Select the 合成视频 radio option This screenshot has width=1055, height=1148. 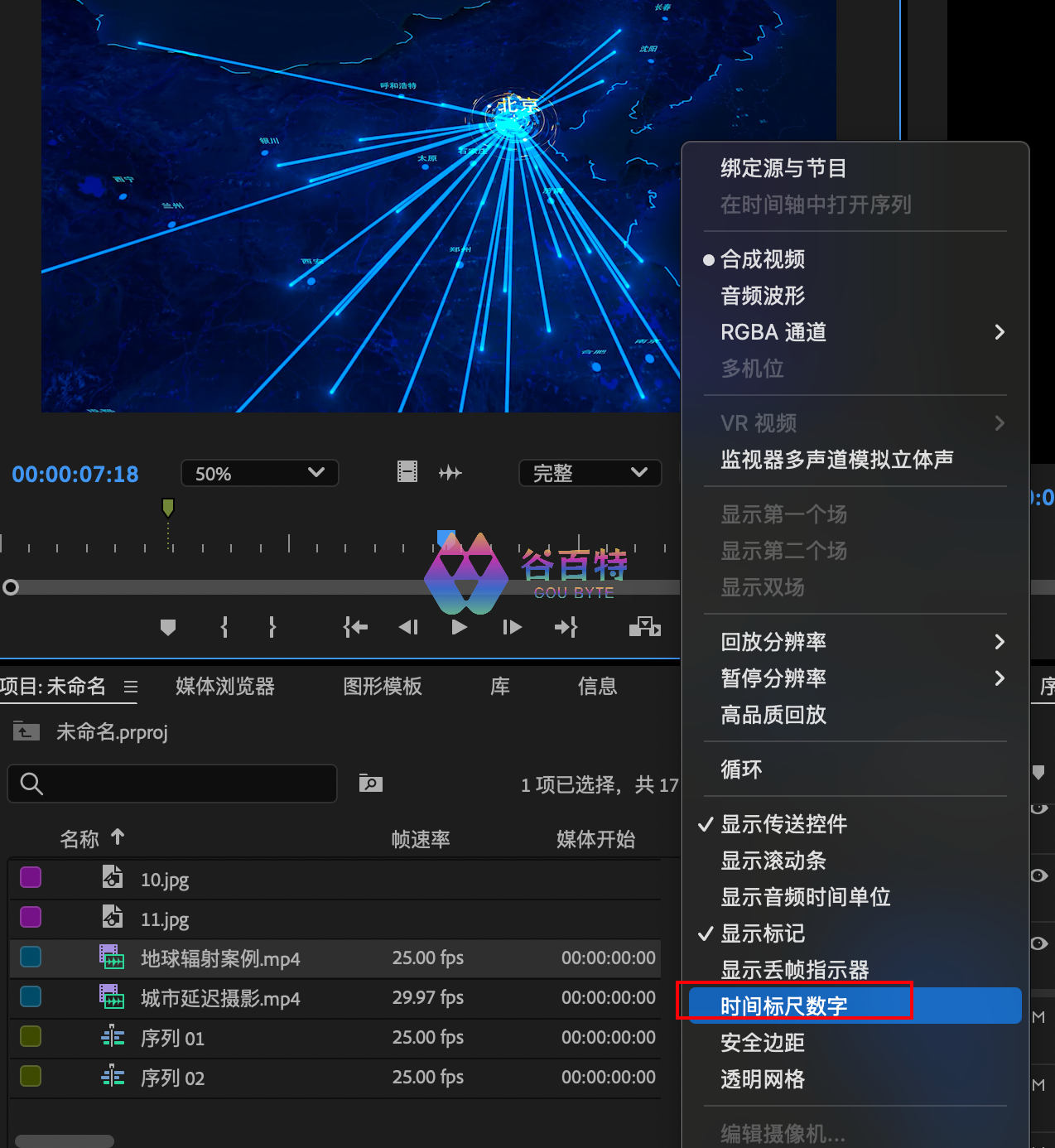[x=762, y=259]
